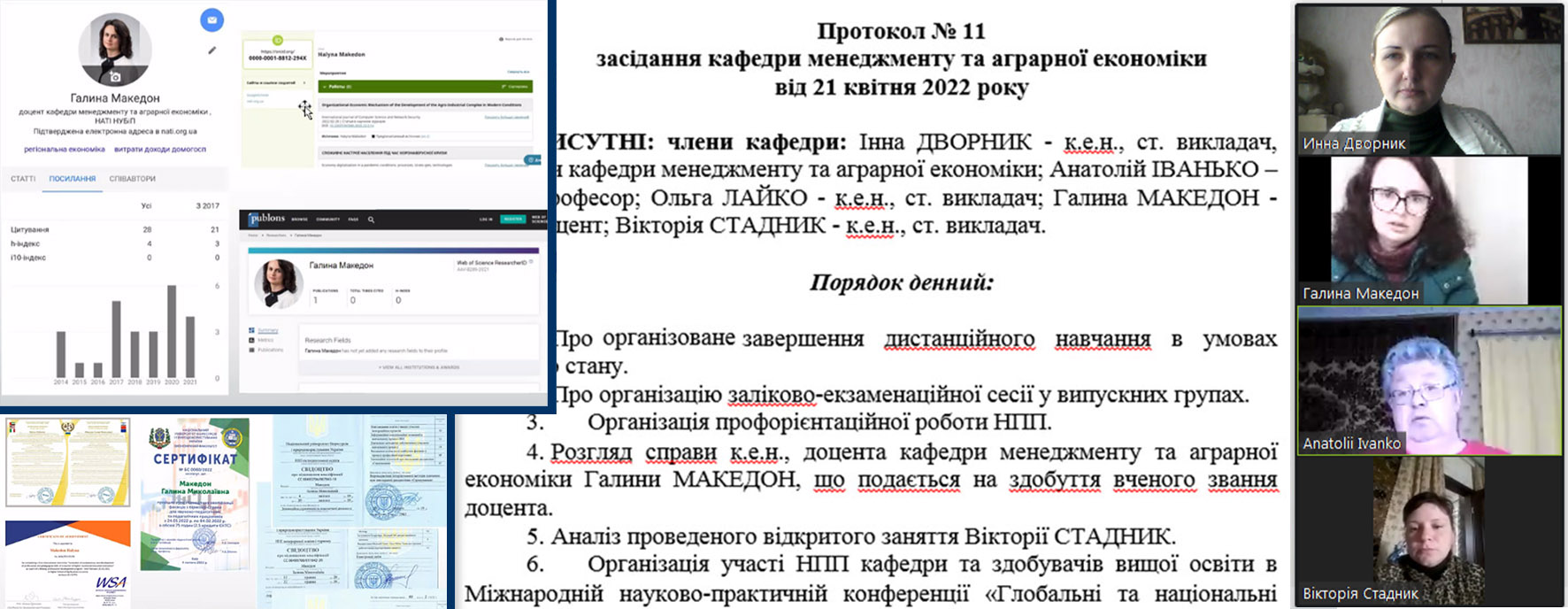Screen dimensions: 1568x609
Task: Click the Publons logo in the header
Action: [x=266, y=218]
